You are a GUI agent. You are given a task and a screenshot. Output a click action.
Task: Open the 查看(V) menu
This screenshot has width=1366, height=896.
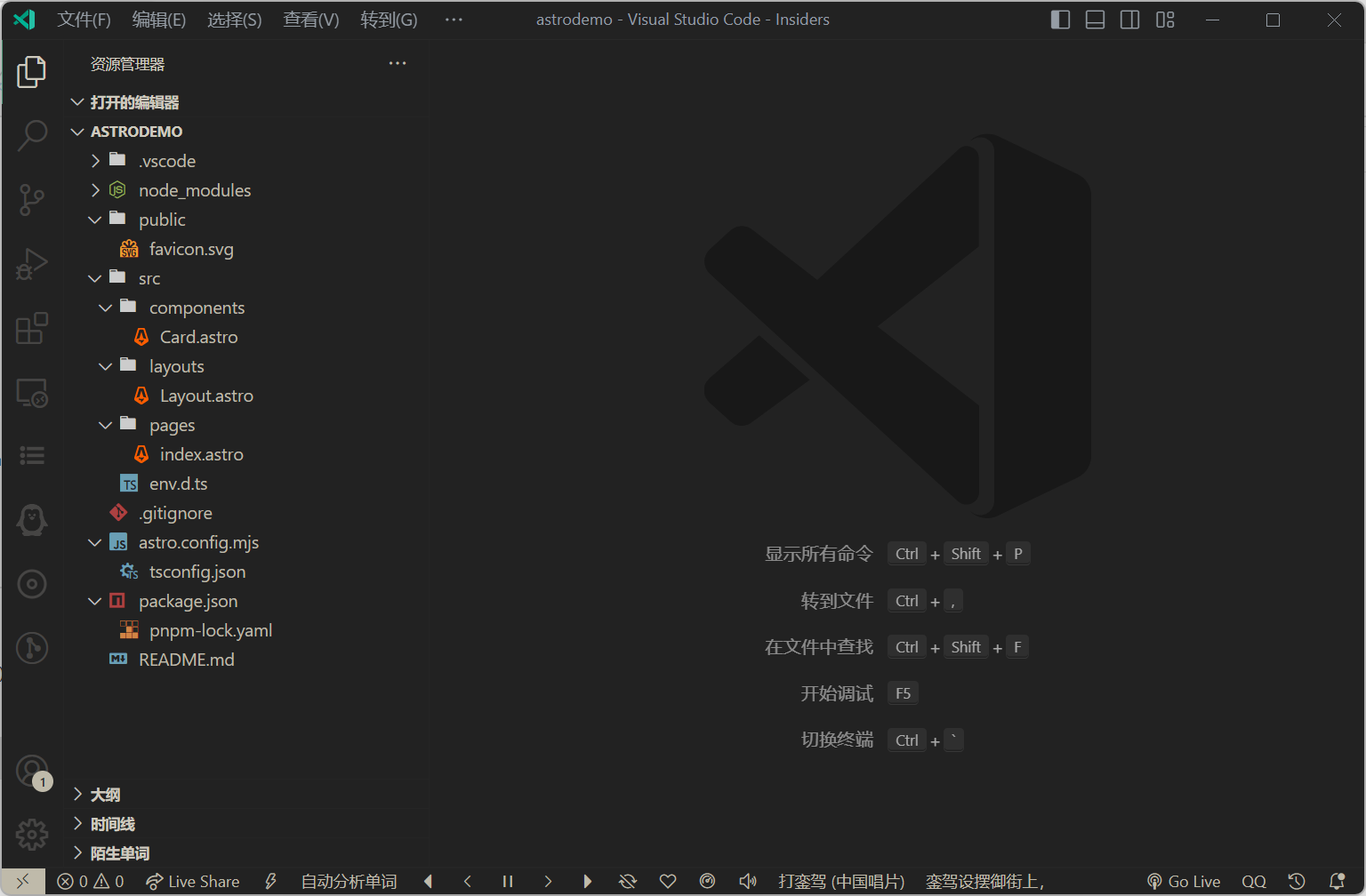(x=311, y=20)
